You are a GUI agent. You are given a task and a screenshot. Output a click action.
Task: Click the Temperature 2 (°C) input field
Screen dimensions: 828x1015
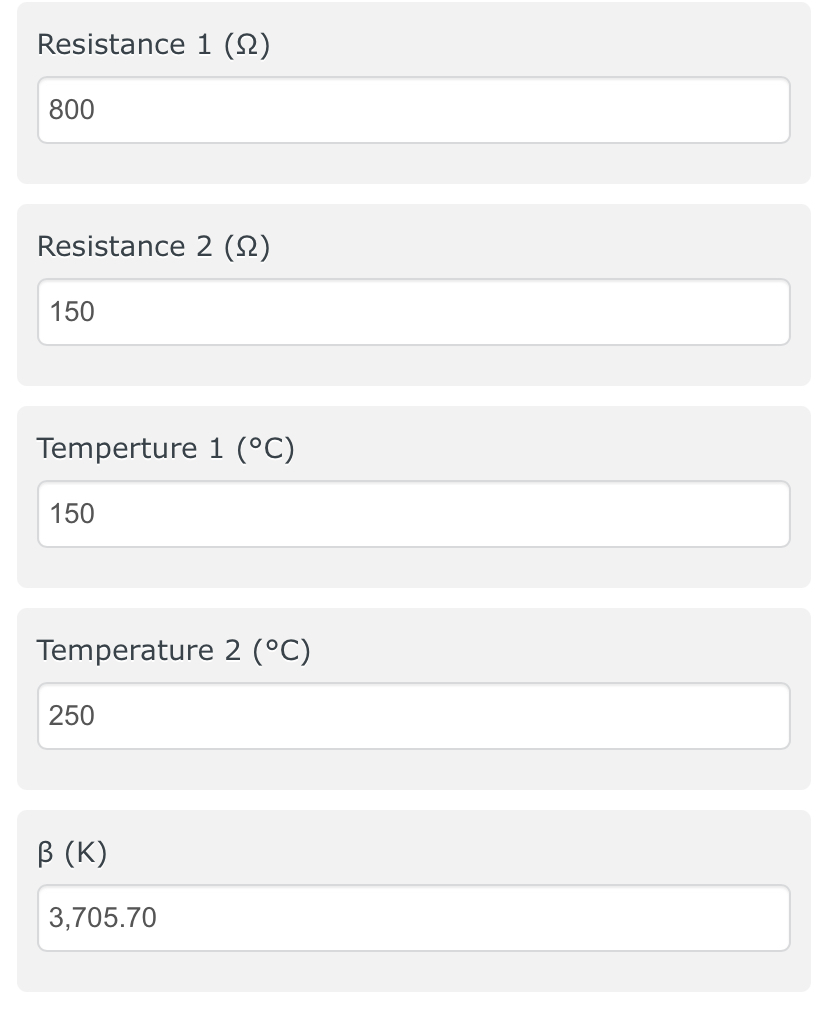pos(413,716)
